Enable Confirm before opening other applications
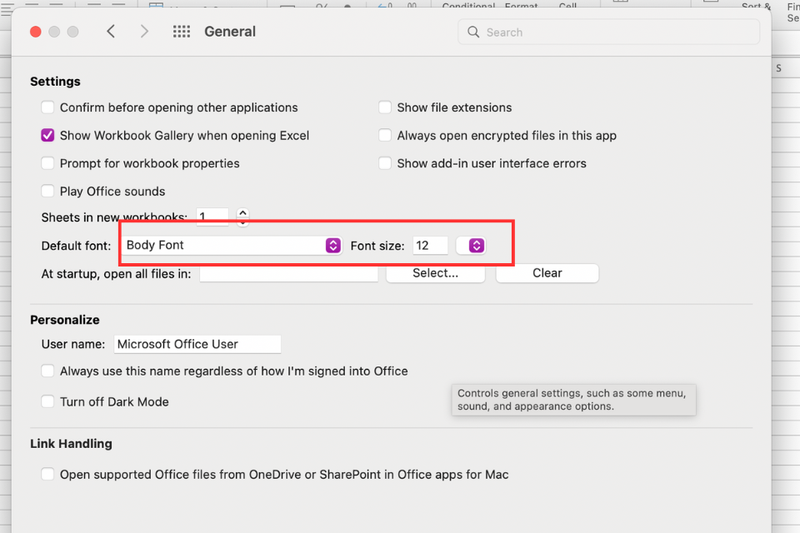 (x=47, y=107)
